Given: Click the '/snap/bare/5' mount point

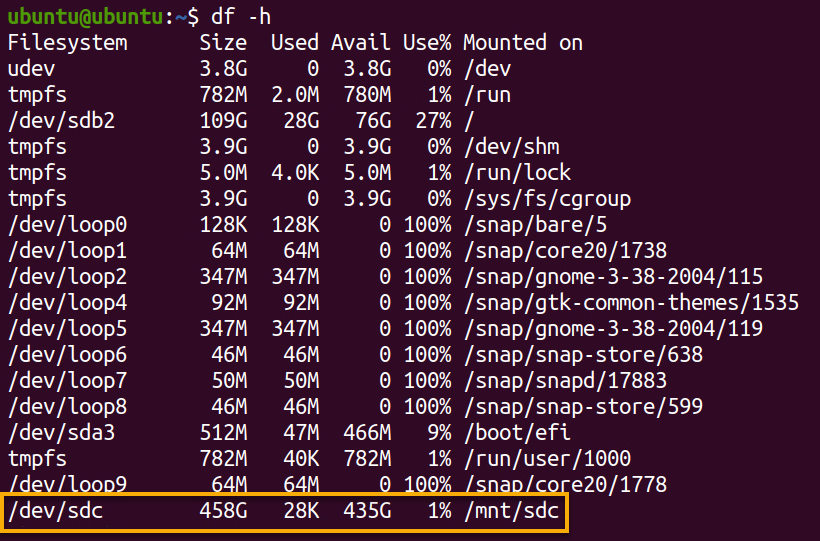Looking at the screenshot, I should coord(535,225).
